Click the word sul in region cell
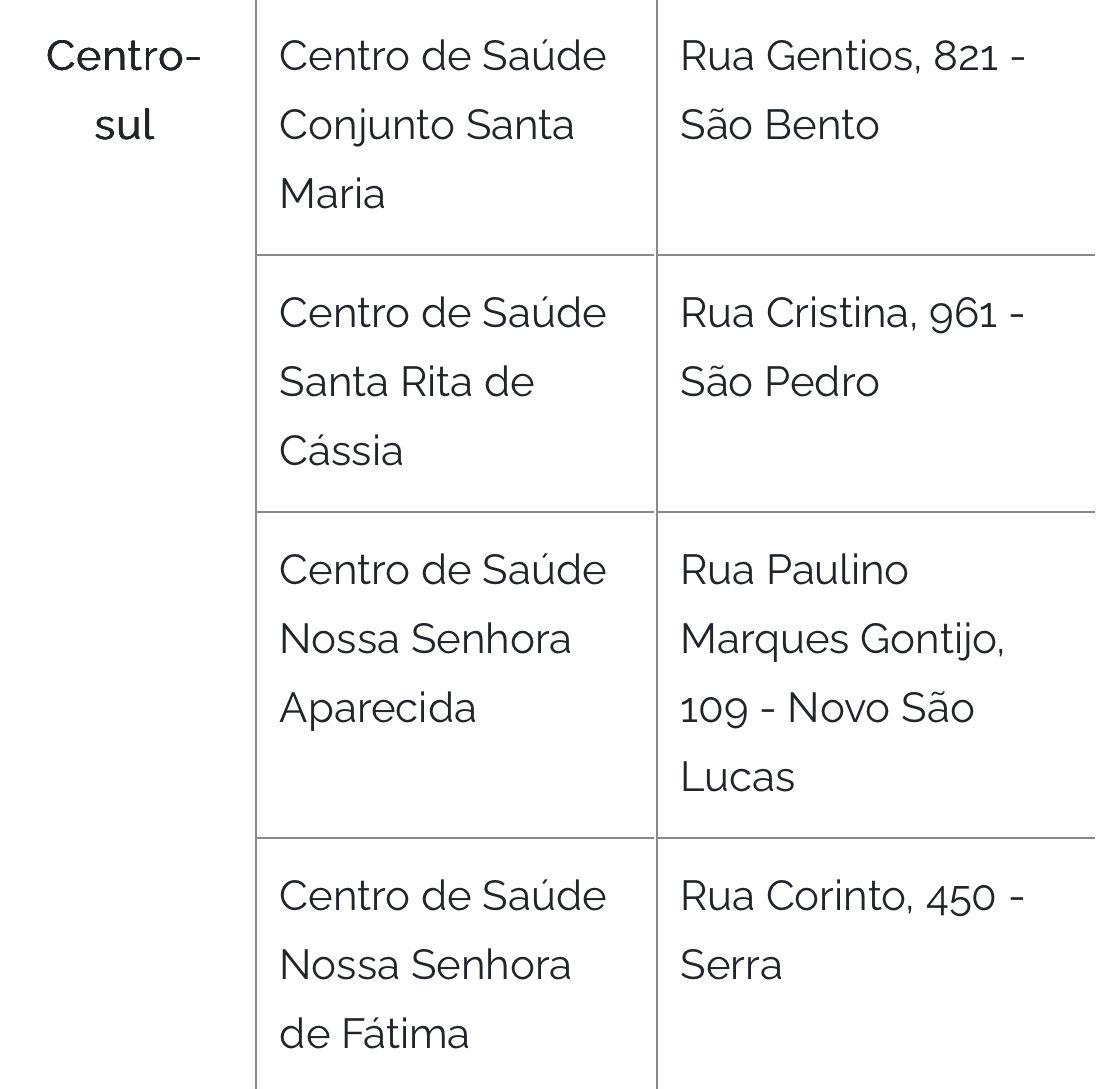Viewport: 1097px width, 1089px height. pos(125,124)
